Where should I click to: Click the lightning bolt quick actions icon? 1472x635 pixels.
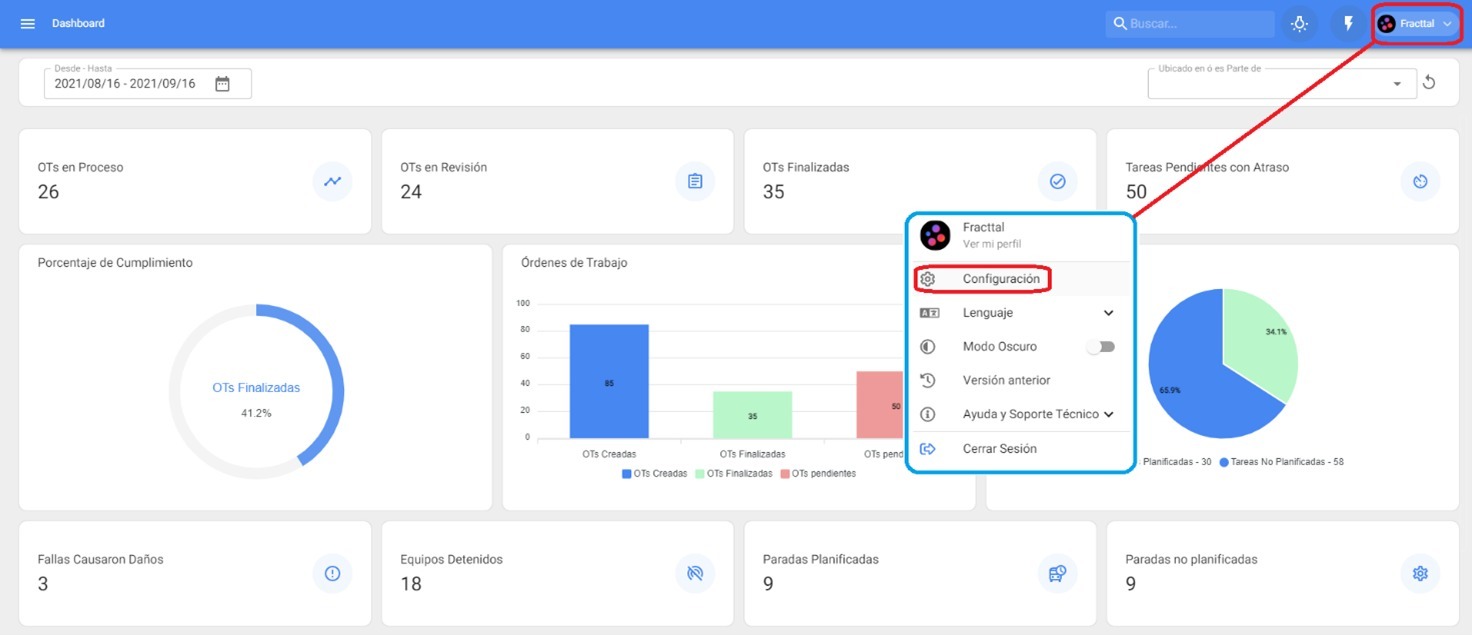click(x=1348, y=24)
